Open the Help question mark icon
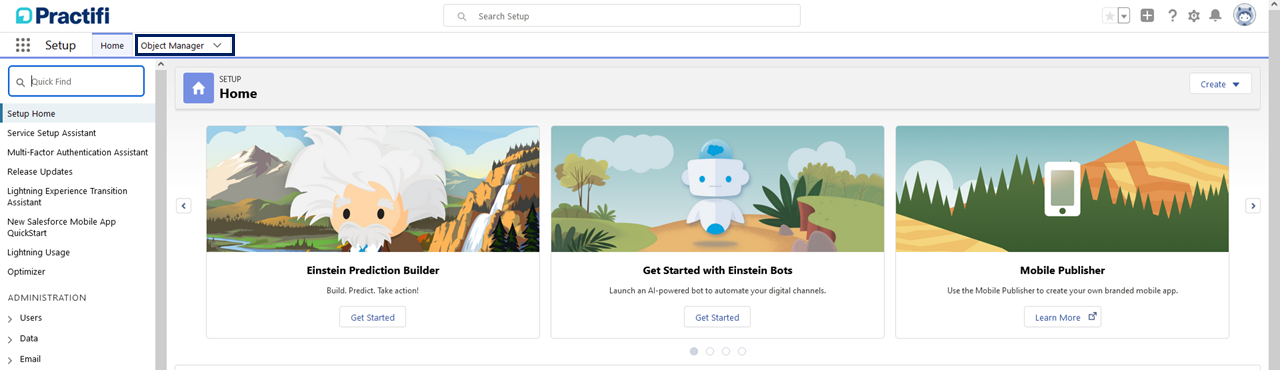1280x370 pixels. tap(1172, 16)
